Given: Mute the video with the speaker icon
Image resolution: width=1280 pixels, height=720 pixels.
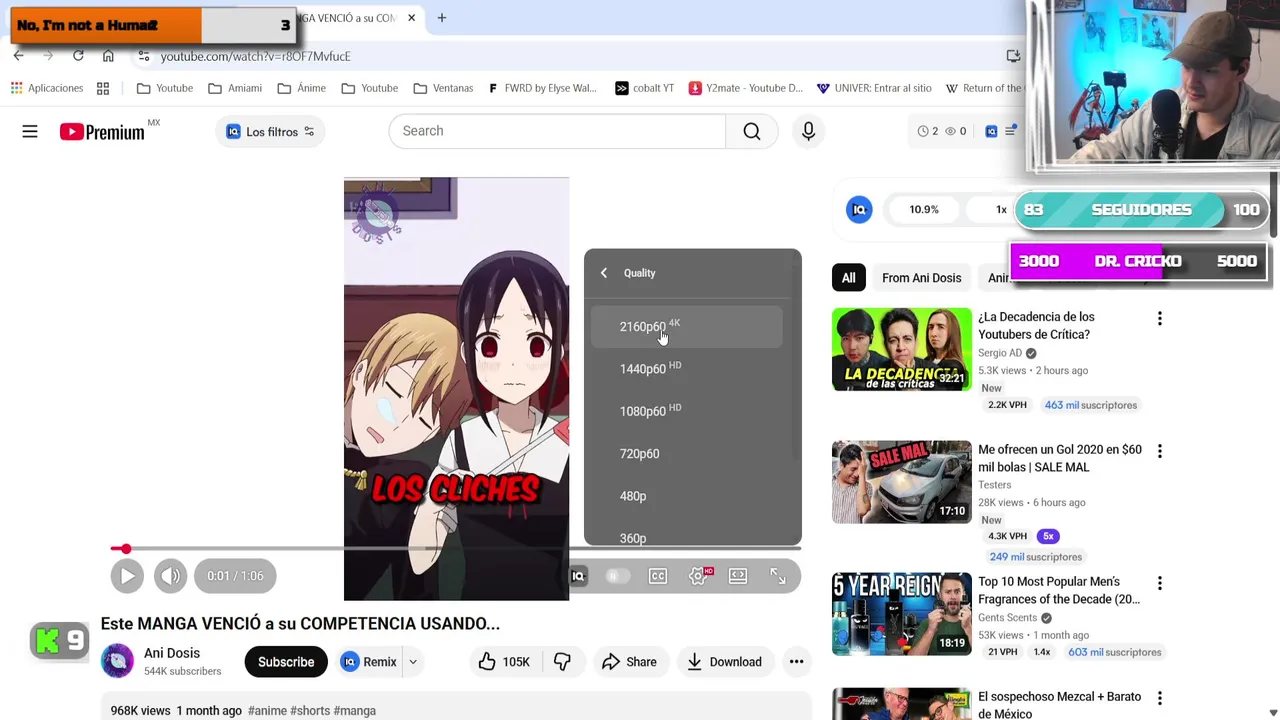Looking at the screenshot, I should (x=170, y=576).
